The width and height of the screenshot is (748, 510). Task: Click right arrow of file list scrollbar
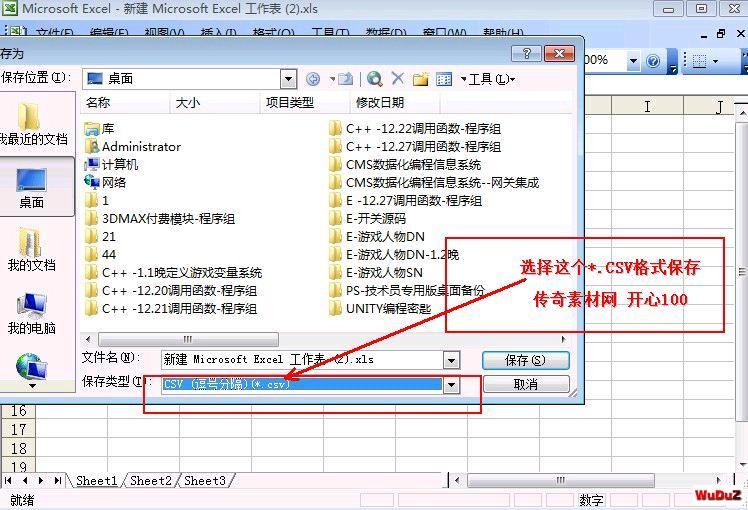click(x=564, y=339)
